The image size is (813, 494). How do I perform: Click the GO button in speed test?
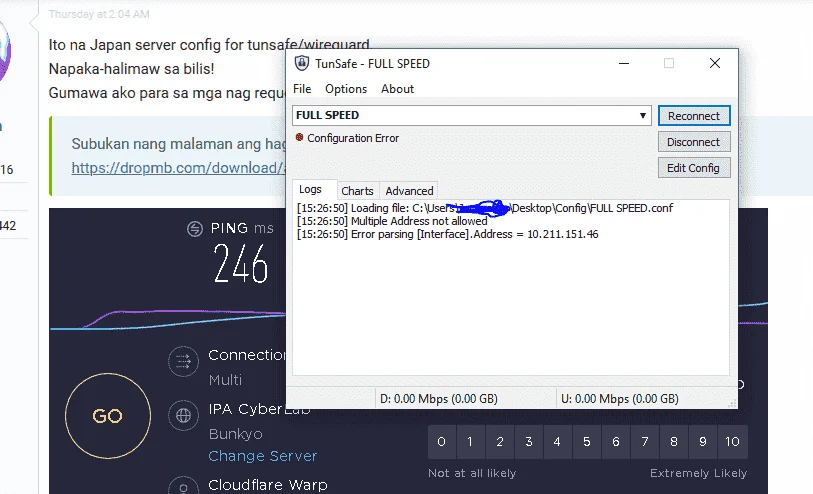108,416
